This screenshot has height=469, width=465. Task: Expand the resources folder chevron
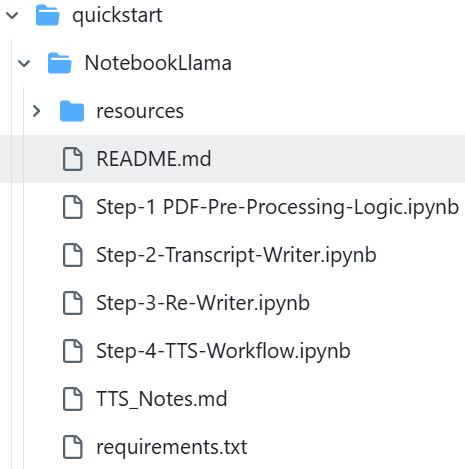36,111
